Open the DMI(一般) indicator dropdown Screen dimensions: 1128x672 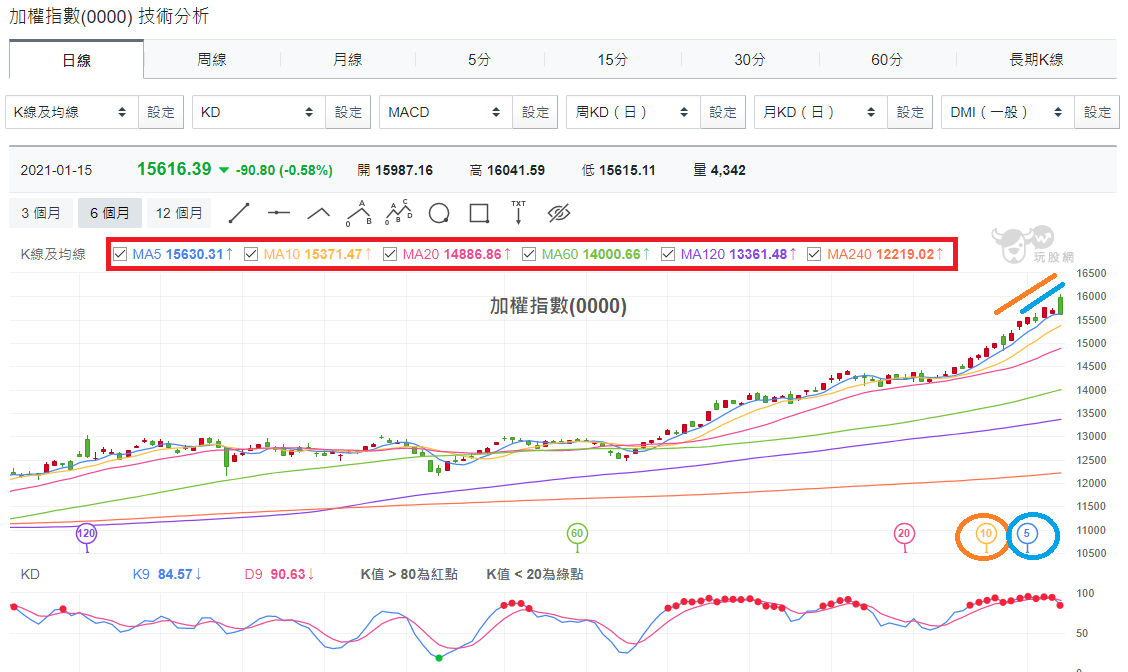click(x=1008, y=112)
